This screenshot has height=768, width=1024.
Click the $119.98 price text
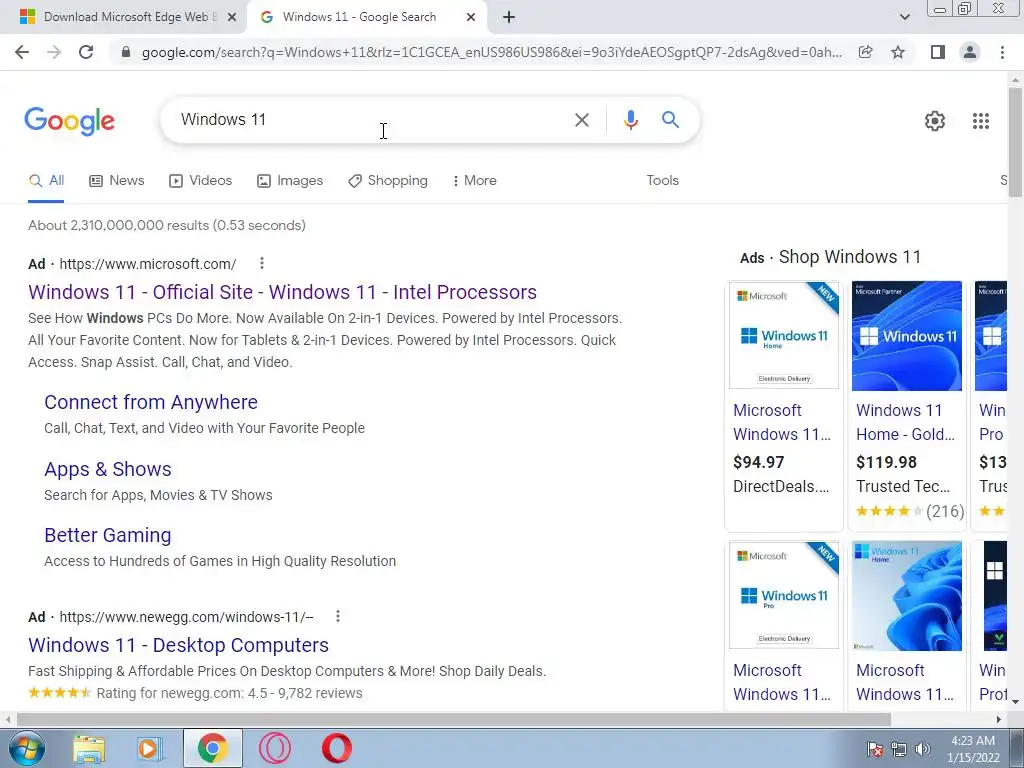(x=886, y=462)
